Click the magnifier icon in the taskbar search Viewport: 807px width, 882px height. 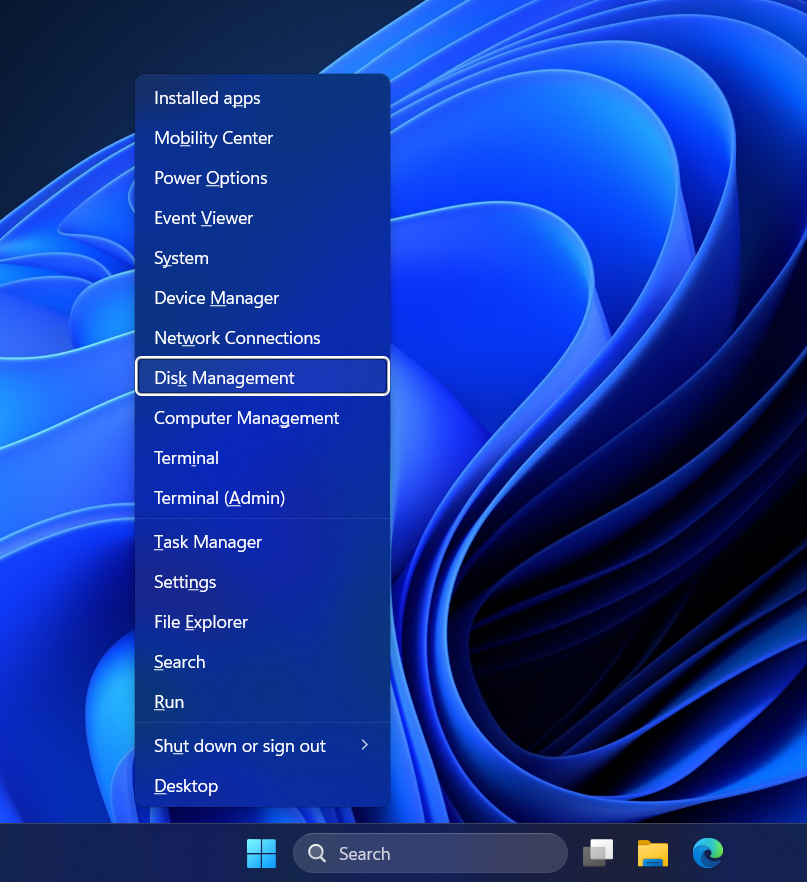(x=317, y=853)
